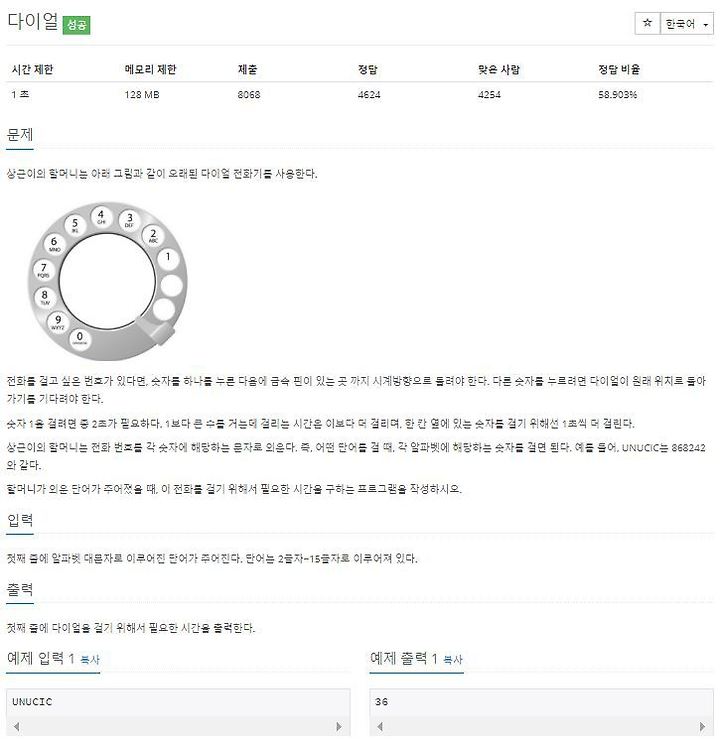Viewport: 720px width, 741px height.
Task: Click right scroll arrow under UNUCIC box
Action: (338, 726)
